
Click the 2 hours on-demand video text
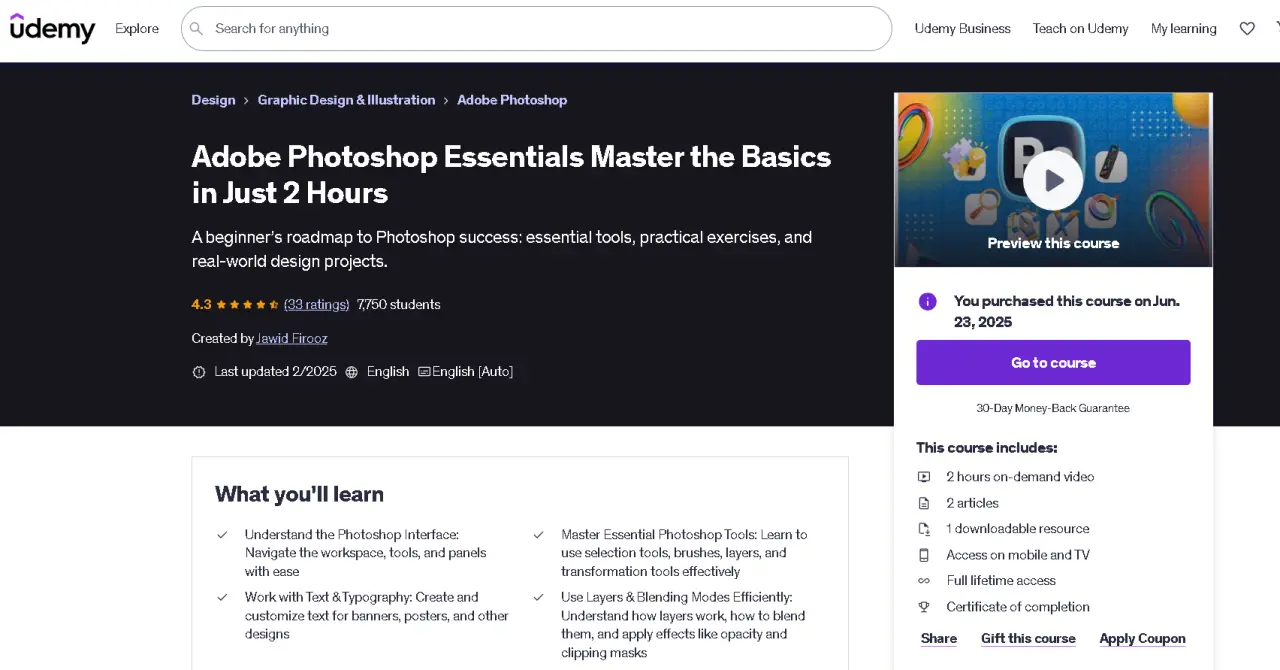[x=1020, y=477]
